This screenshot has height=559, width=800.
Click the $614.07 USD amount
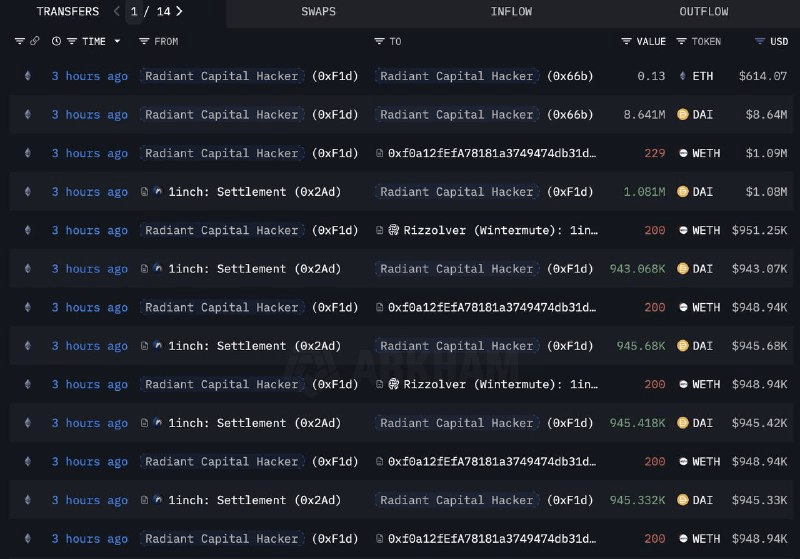(x=763, y=76)
